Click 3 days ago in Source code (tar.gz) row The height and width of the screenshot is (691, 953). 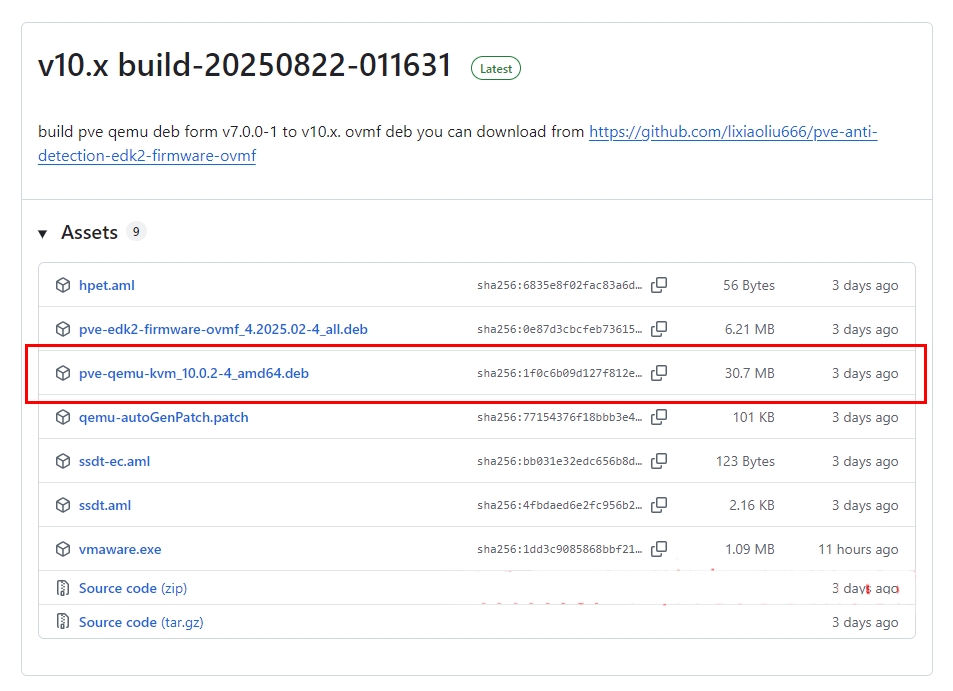(x=865, y=622)
